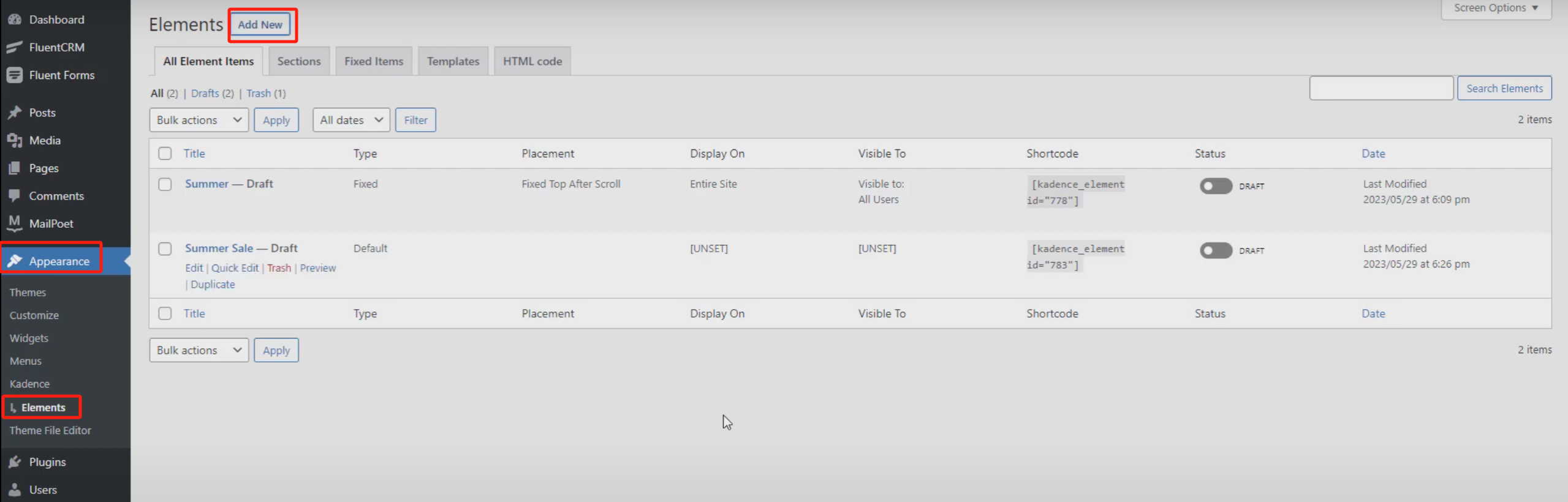
Task: Enable the Summer element status toggle
Action: pos(1215,186)
